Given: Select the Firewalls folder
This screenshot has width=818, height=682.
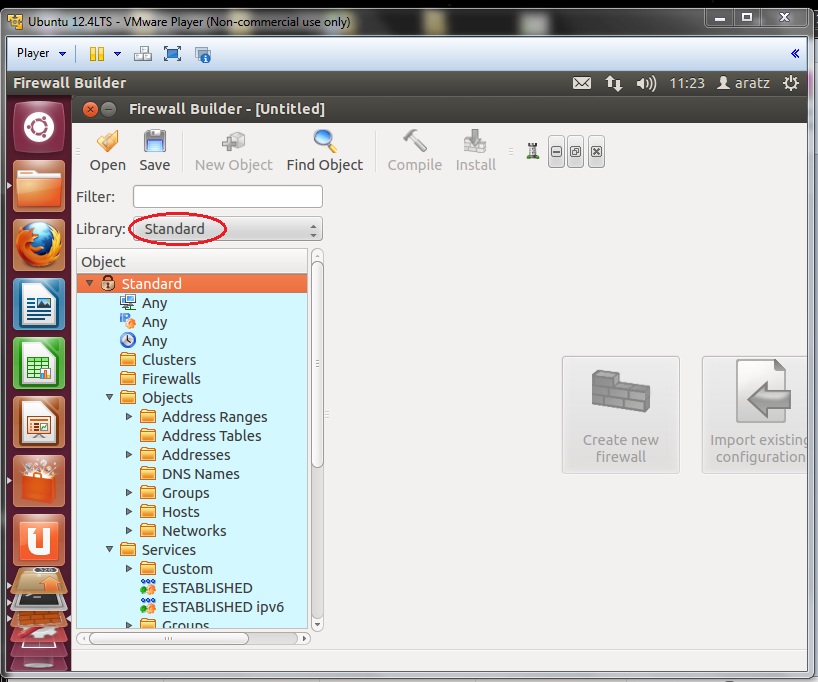Looking at the screenshot, I should 171,378.
